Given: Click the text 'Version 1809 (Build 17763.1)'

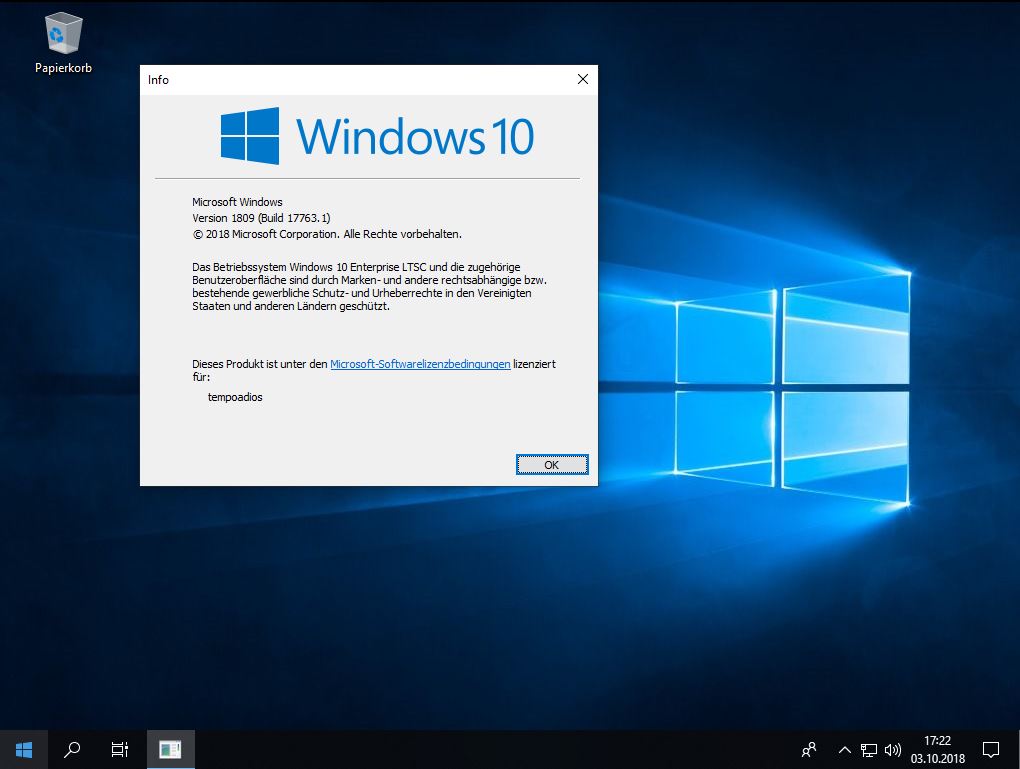Looking at the screenshot, I should [262, 218].
